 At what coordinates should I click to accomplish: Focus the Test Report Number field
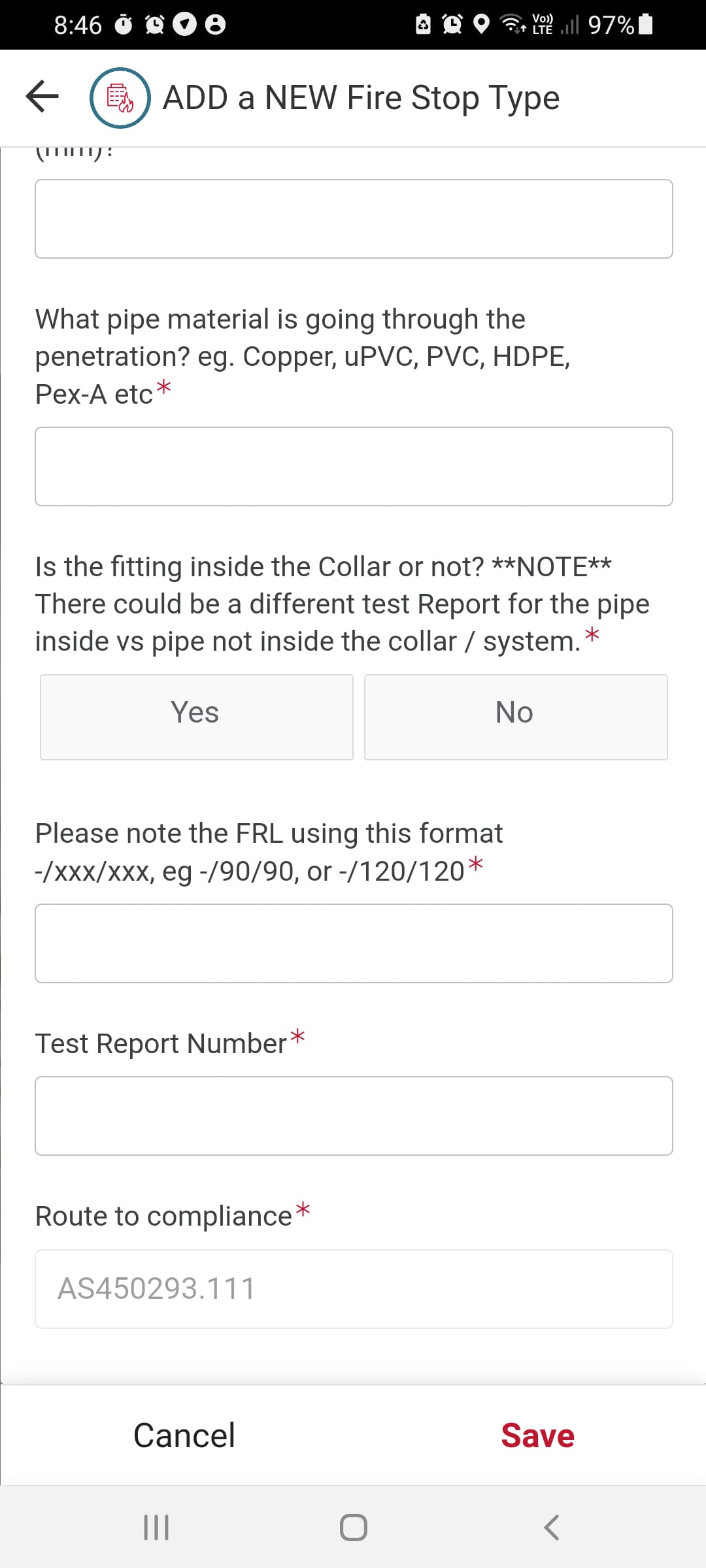click(354, 1116)
